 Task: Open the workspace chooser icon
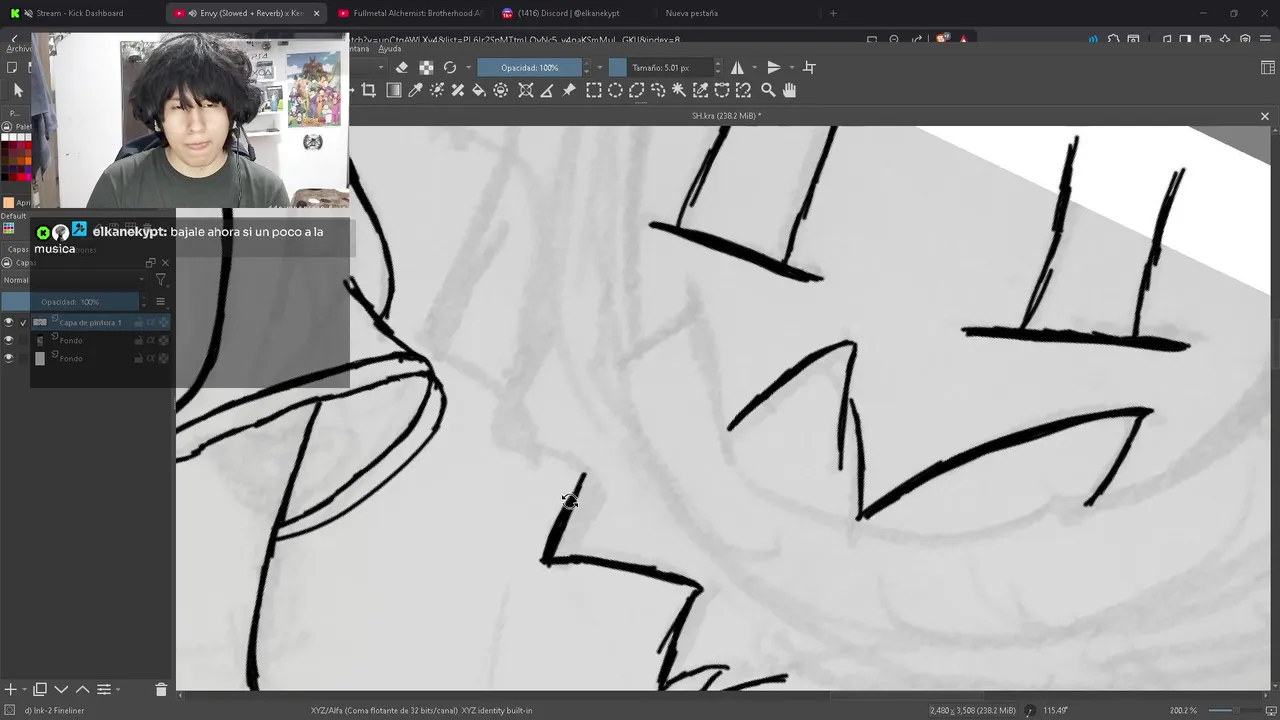pos(1268,67)
